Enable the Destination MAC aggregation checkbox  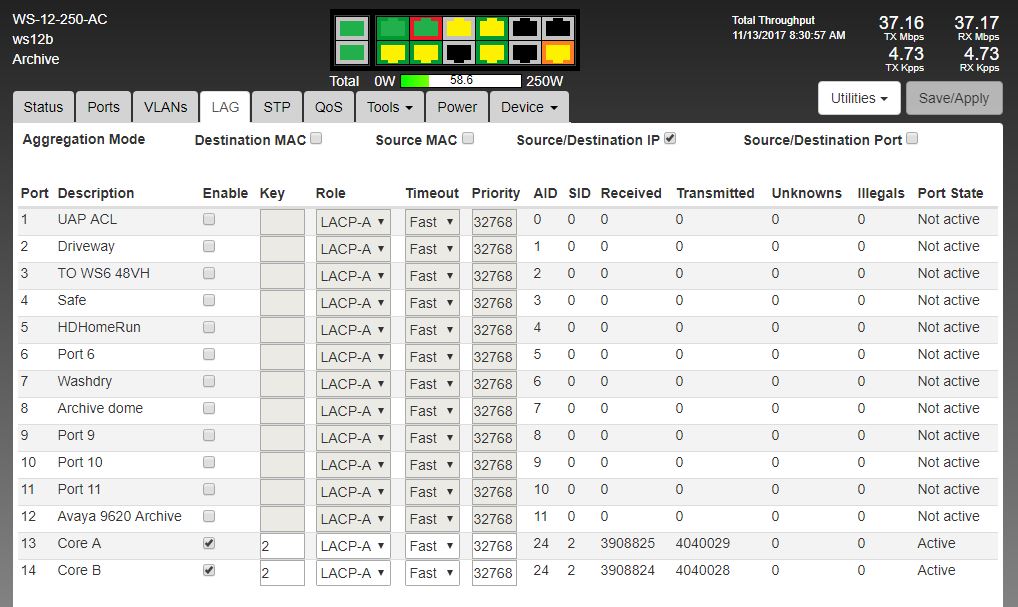coord(316,139)
